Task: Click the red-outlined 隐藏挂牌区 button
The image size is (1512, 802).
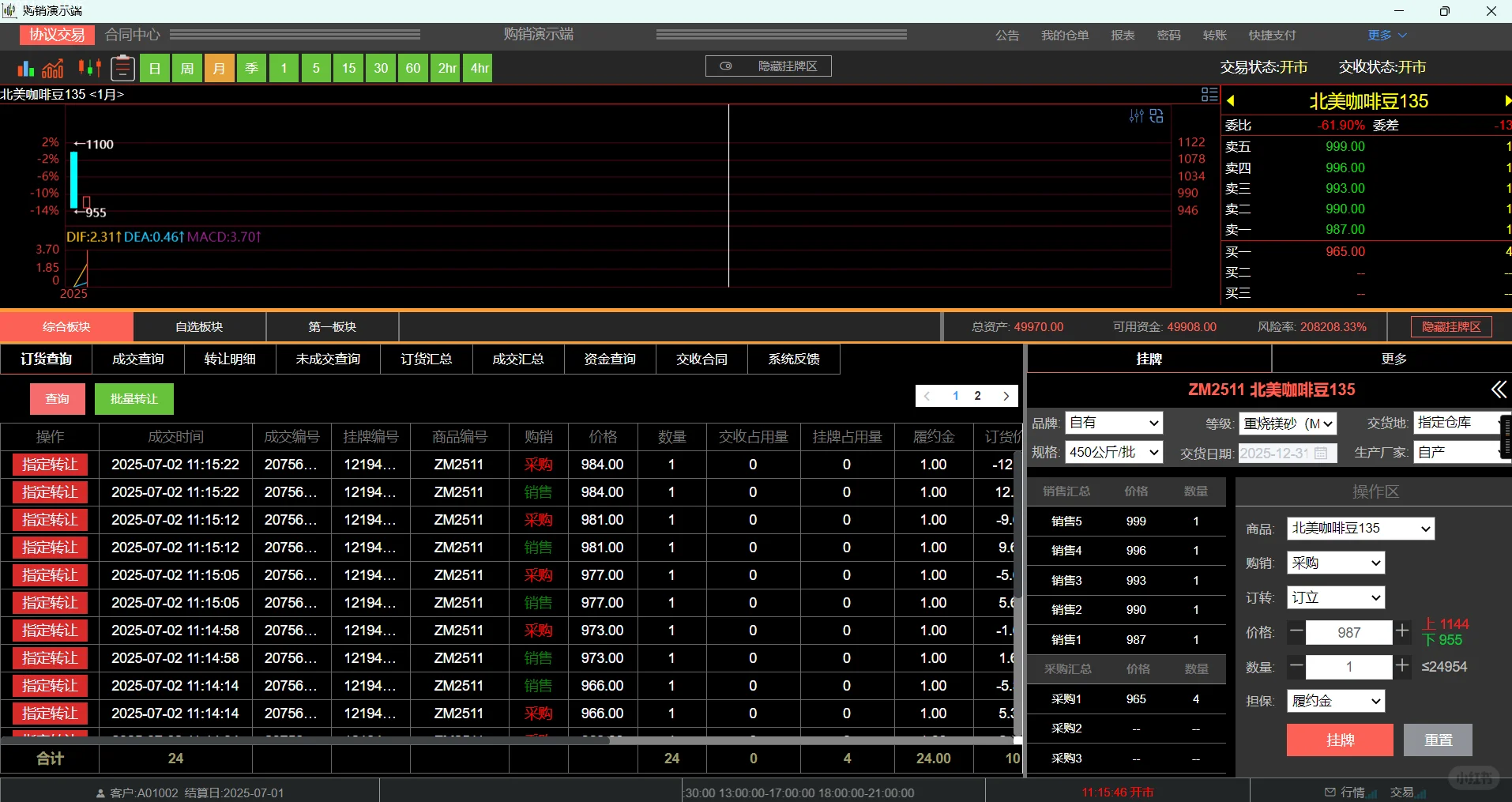Action: pos(1451,326)
